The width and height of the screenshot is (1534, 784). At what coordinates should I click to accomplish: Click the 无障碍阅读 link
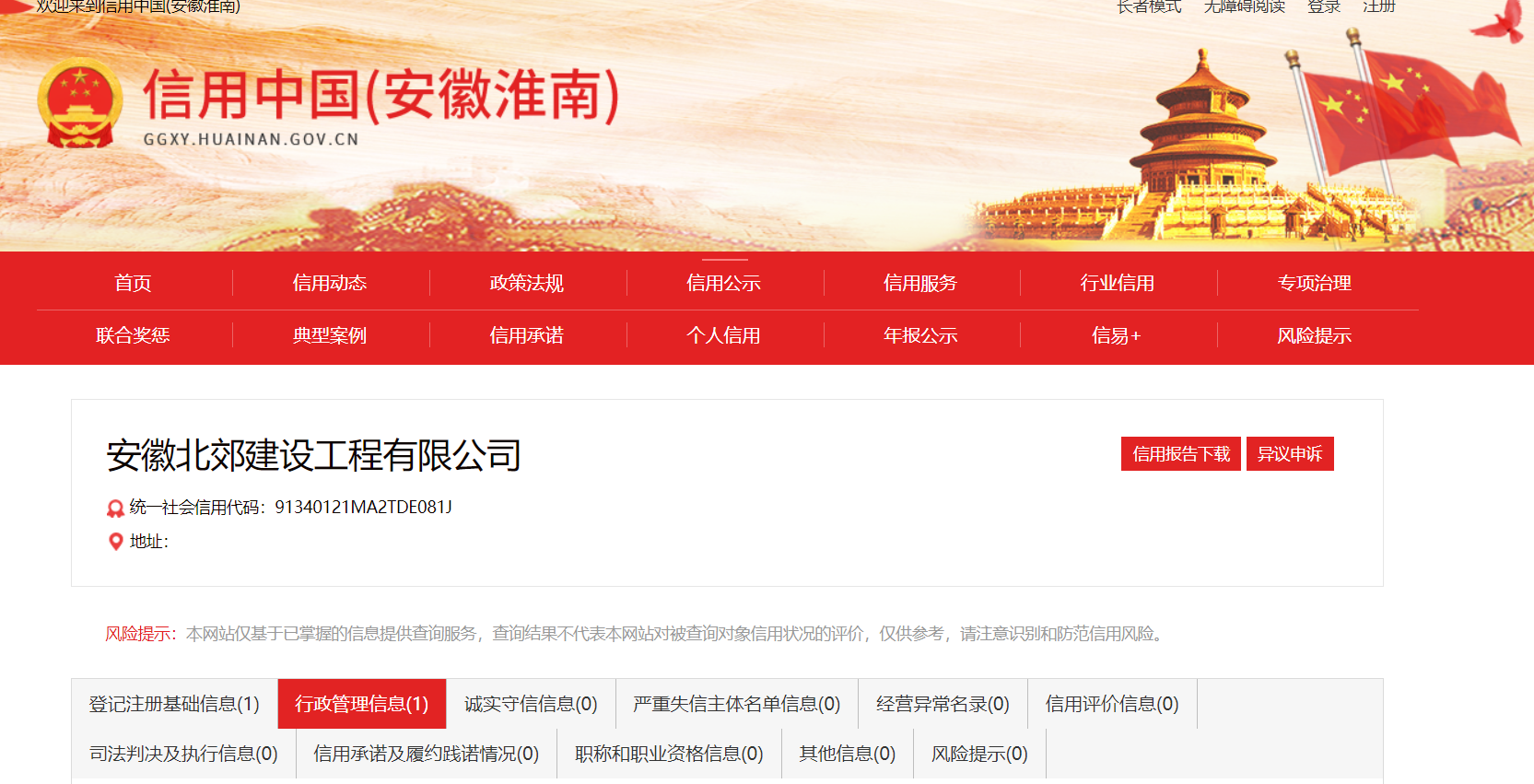[x=1245, y=6]
